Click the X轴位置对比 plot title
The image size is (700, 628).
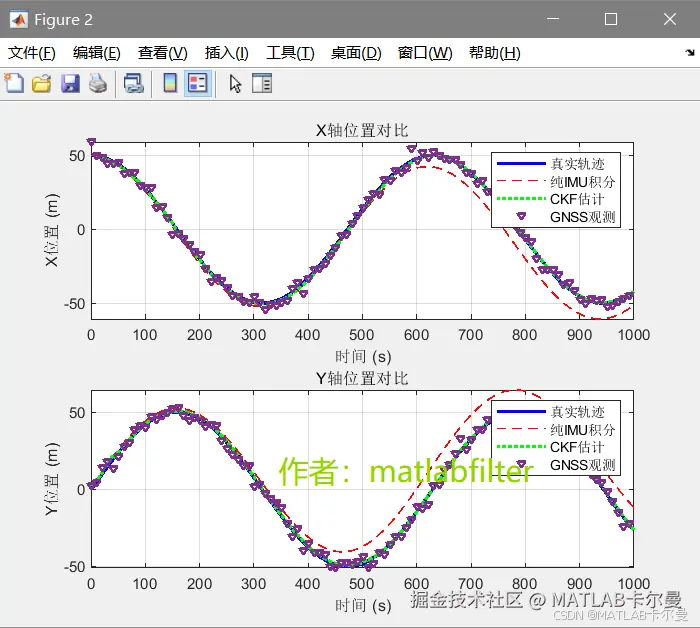(362, 131)
